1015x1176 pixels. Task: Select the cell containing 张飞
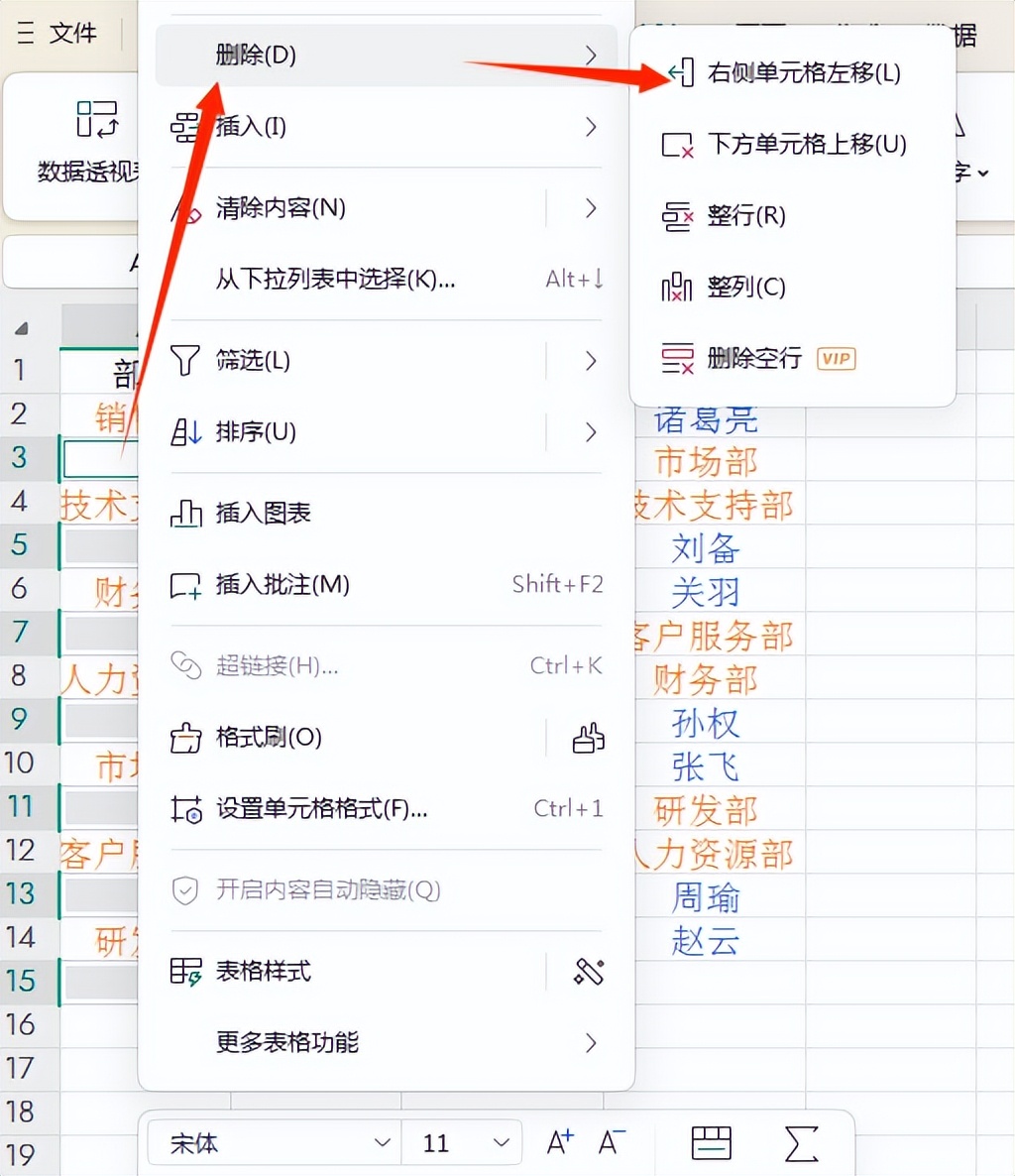pyautogui.click(x=706, y=766)
